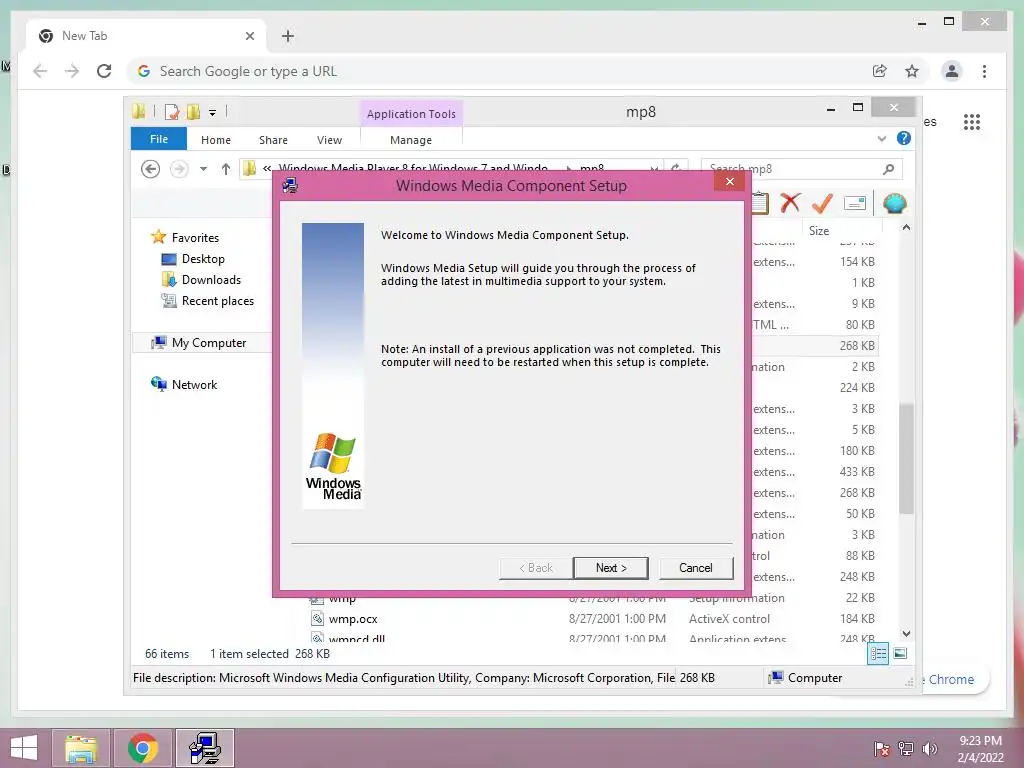The width and height of the screenshot is (1024, 768).
Task: Open the Windows Start button
Action: (x=24, y=748)
